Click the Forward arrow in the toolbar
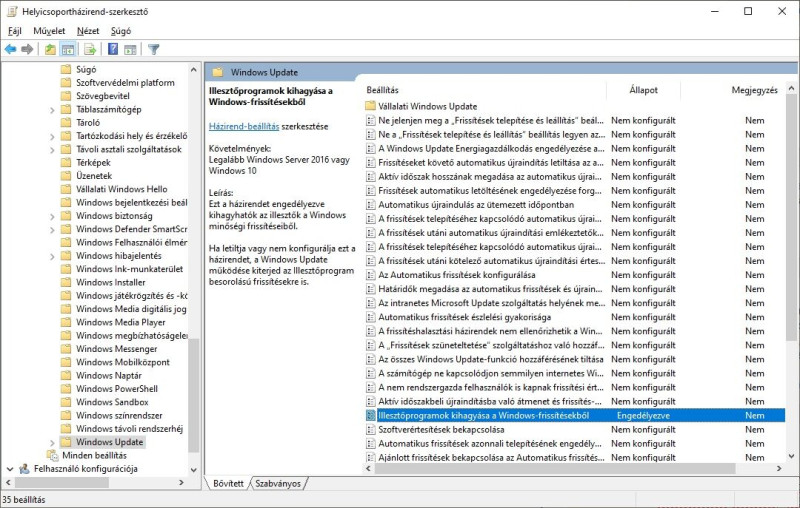The image size is (800, 508). coord(27,49)
